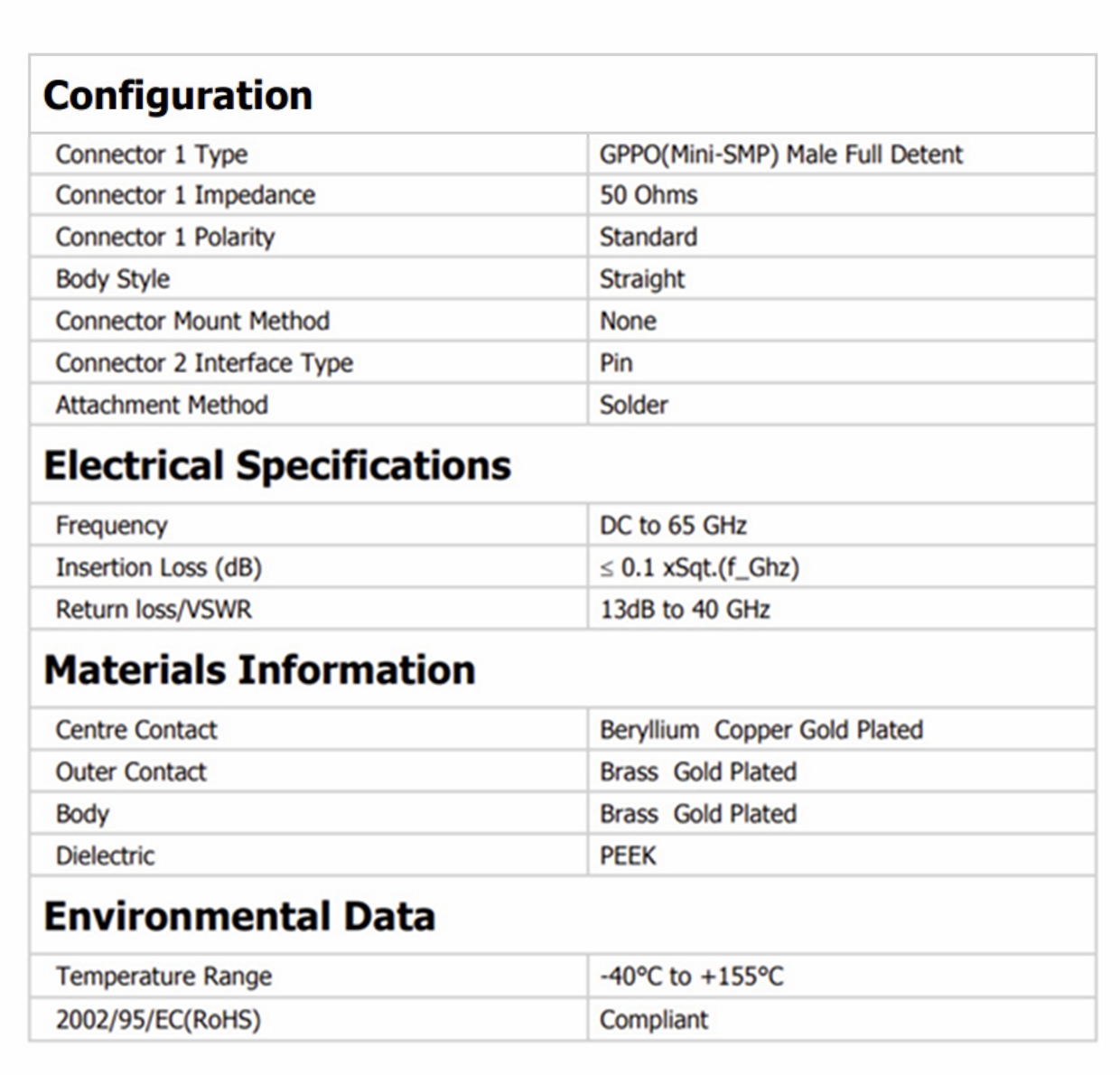This screenshot has height=1075, width=1120.
Task: Select the Connector 1 Type label
Action: click(x=151, y=154)
